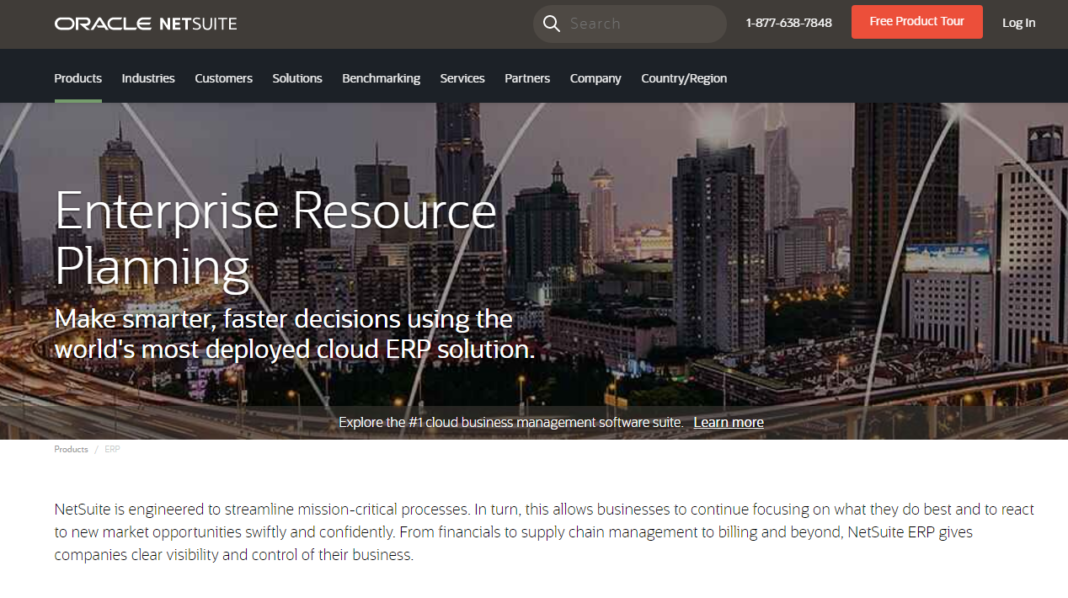Open the Industries menu
The width and height of the screenshot is (1068, 598).
(x=148, y=77)
